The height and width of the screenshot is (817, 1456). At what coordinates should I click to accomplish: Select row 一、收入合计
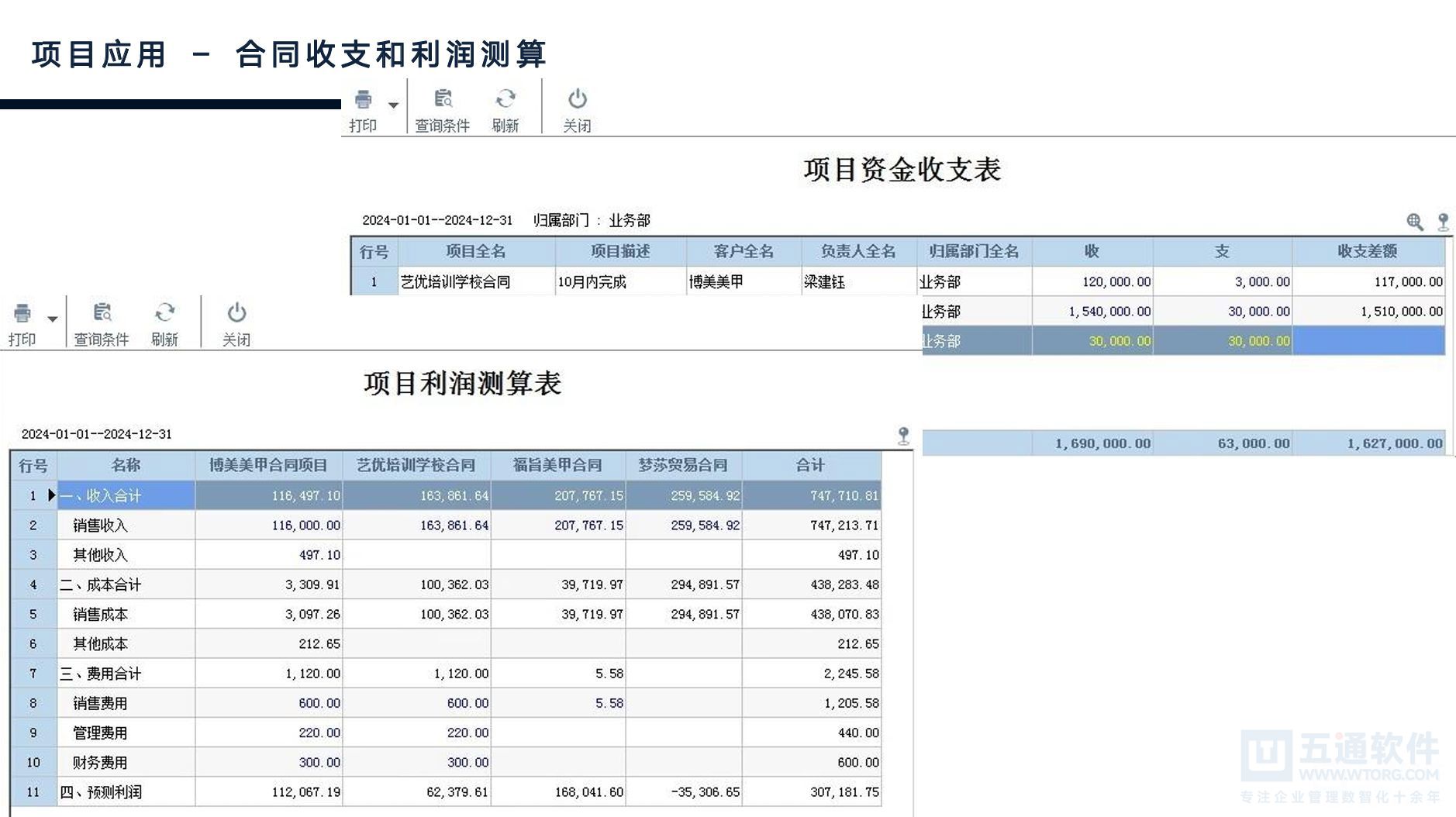click(x=447, y=495)
